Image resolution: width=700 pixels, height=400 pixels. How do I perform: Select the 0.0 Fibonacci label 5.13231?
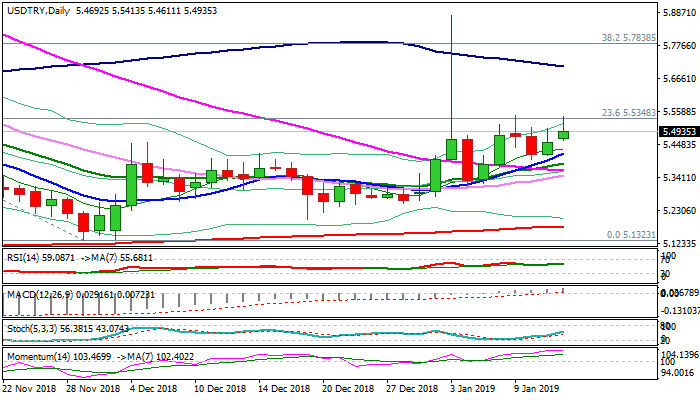(x=630, y=235)
